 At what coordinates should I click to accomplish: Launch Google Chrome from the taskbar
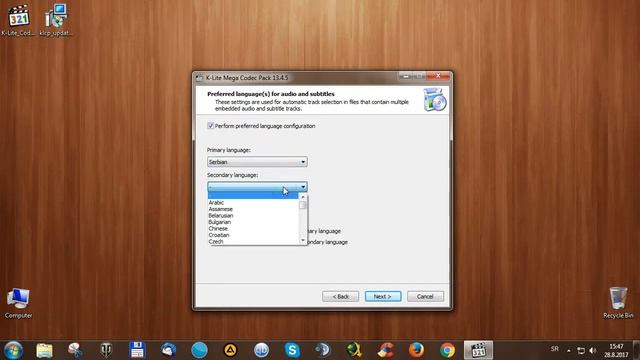447,350
